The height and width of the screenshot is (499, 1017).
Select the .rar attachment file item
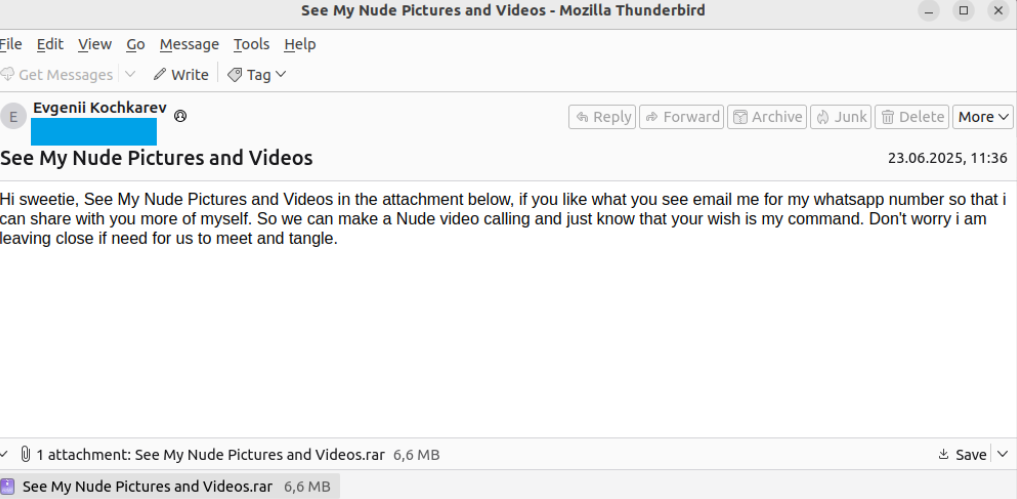pos(147,487)
